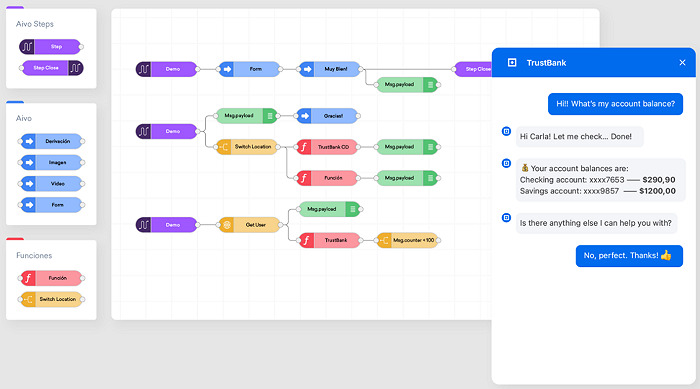This screenshot has width=700, height=389.
Task: Click the 'What's my account balance?' message bubble
Action: click(615, 104)
